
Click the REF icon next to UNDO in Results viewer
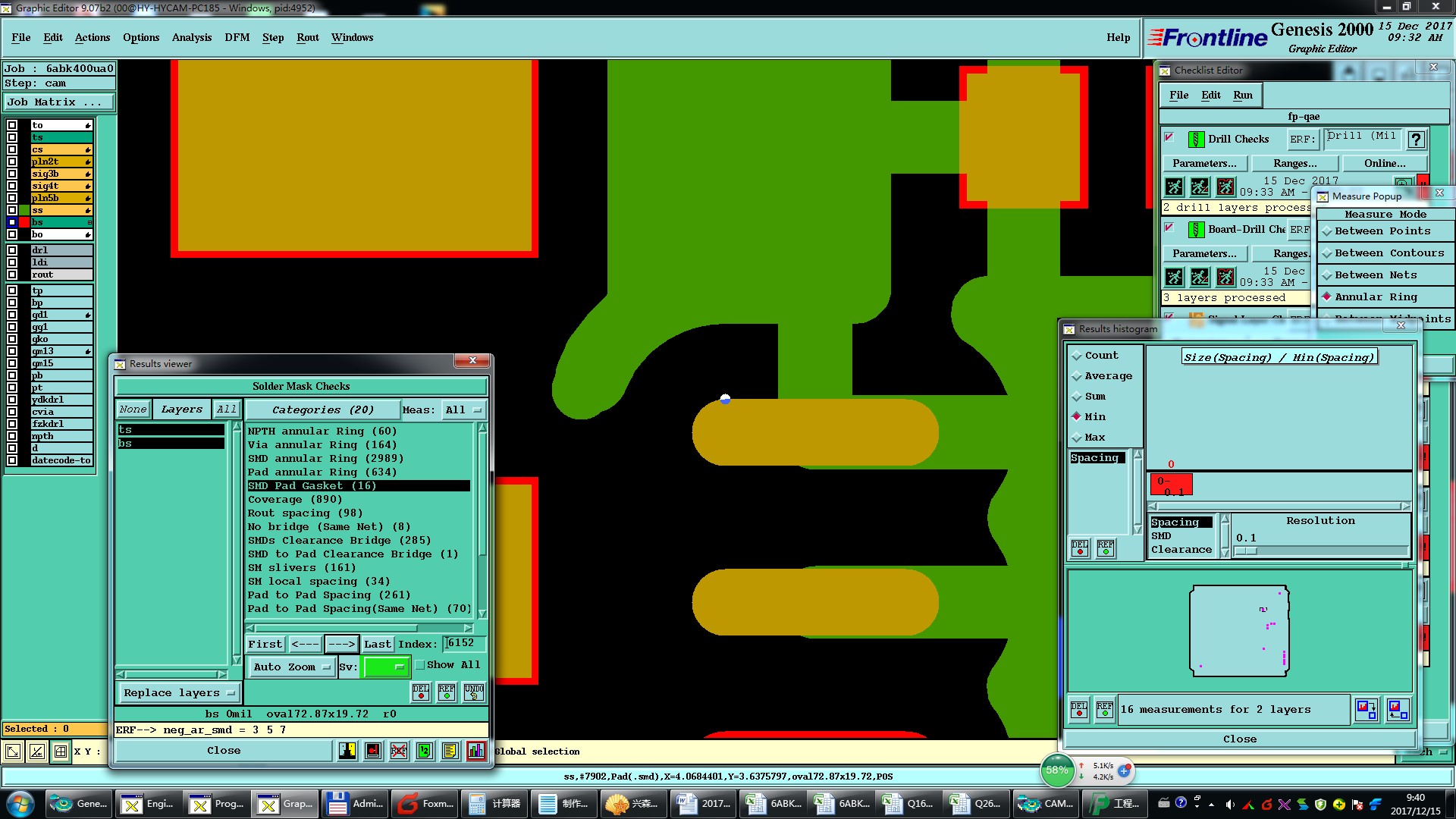click(447, 692)
